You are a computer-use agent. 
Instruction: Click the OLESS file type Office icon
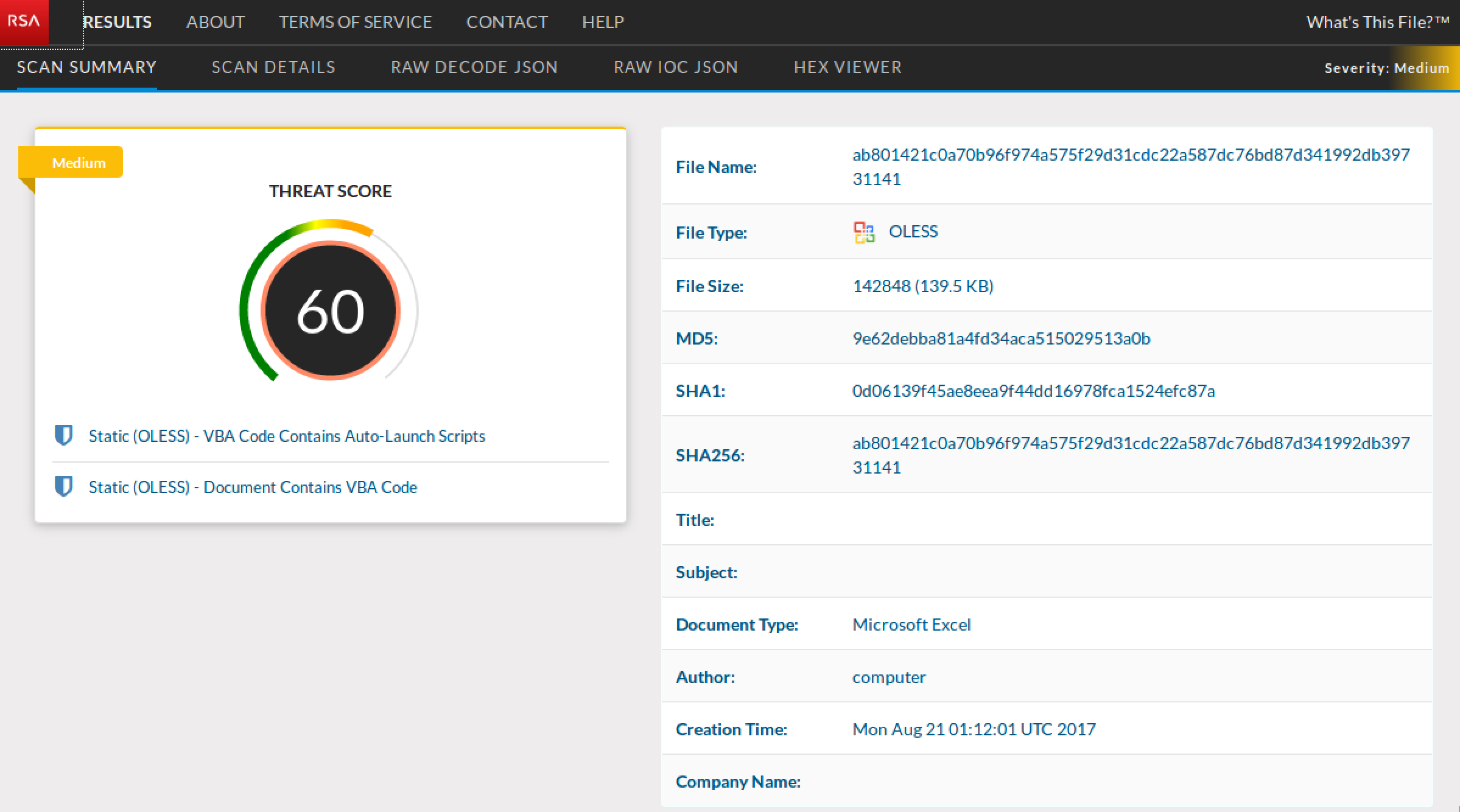(863, 232)
